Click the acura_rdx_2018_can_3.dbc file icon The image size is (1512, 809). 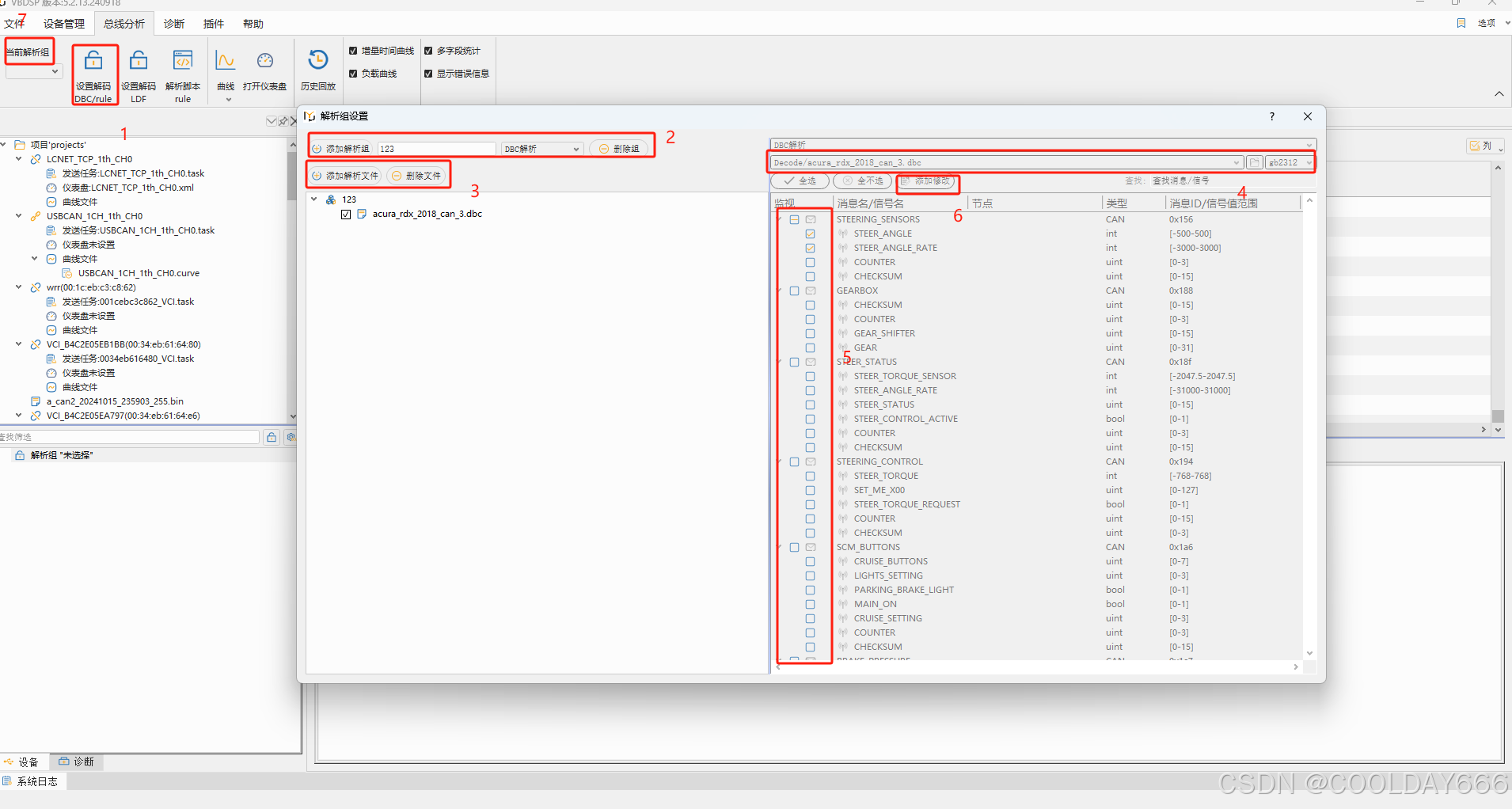tap(362, 214)
